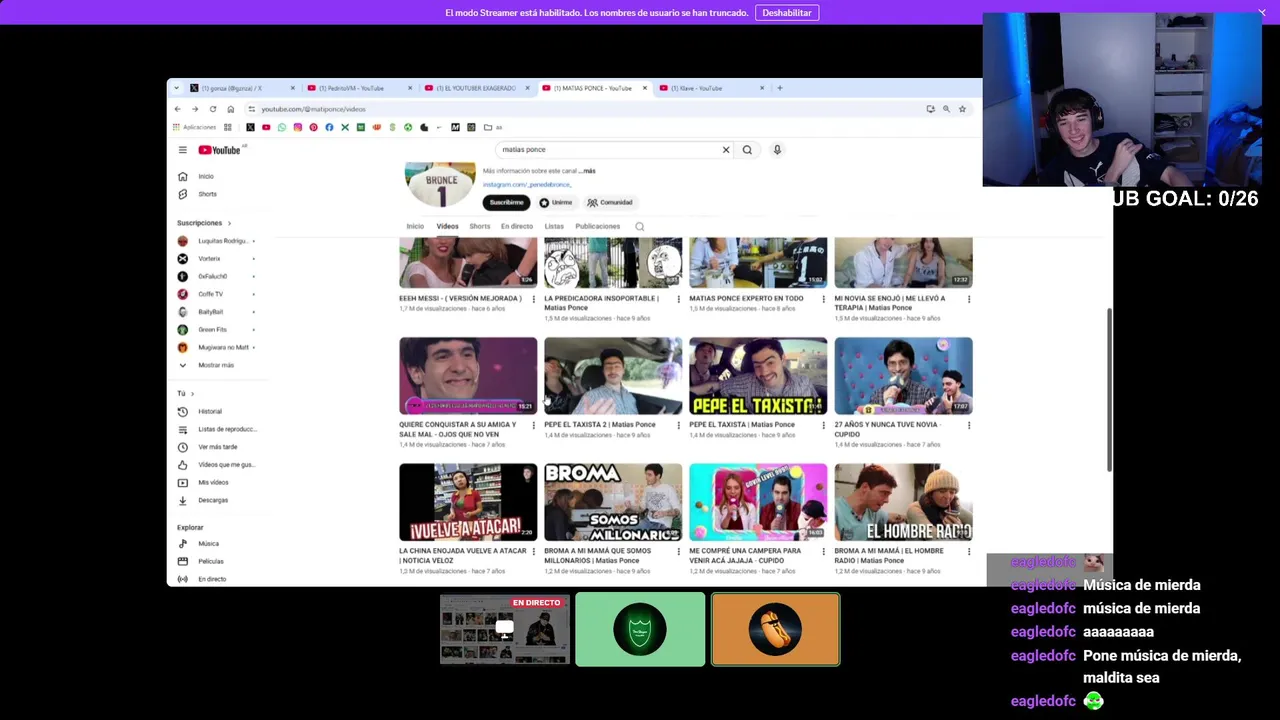Open the Pinterest bookmark icon
The width and height of the screenshot is (1280, 720).
[313, 127]
